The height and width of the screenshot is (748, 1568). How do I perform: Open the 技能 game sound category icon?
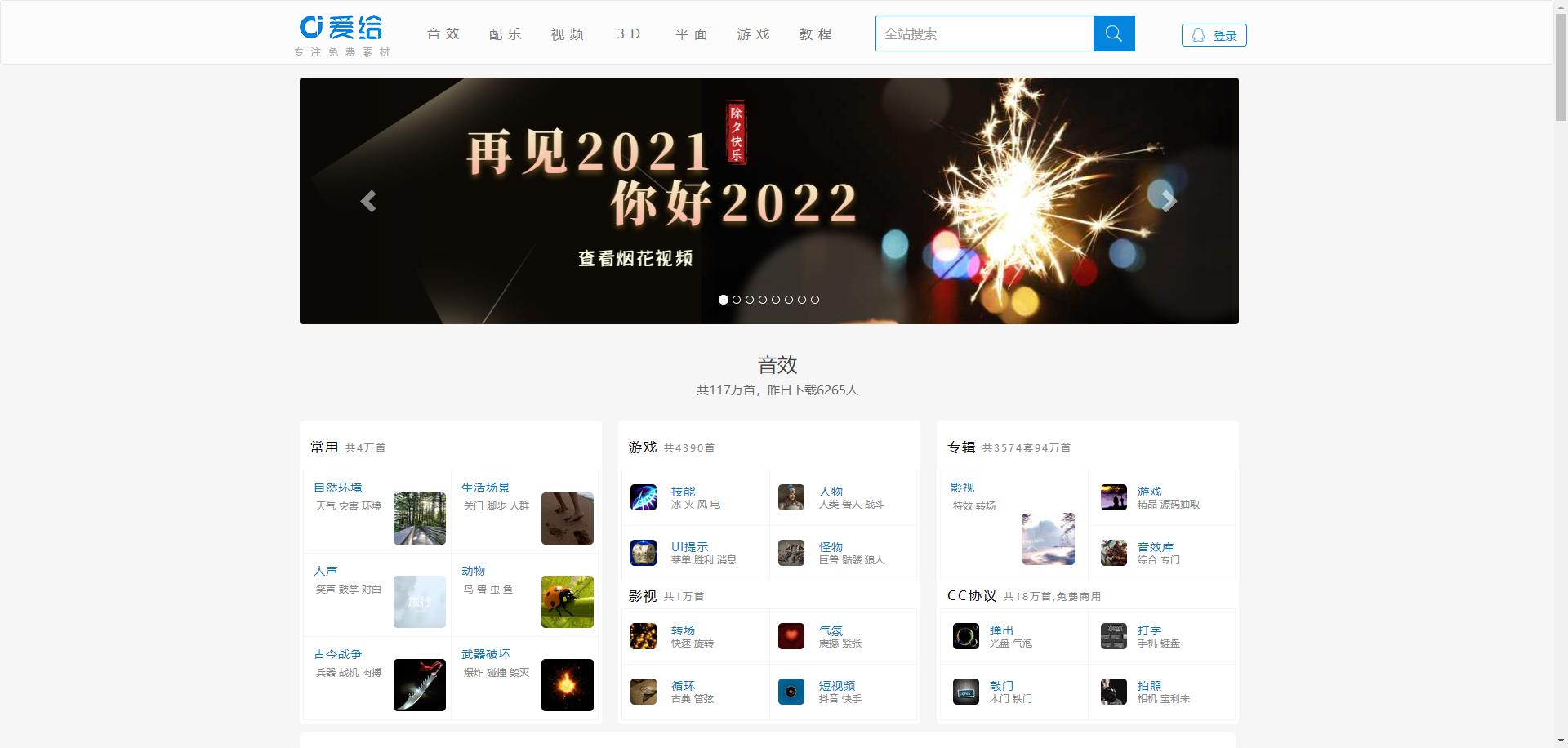pyautogui.click(x=644, y=497)
